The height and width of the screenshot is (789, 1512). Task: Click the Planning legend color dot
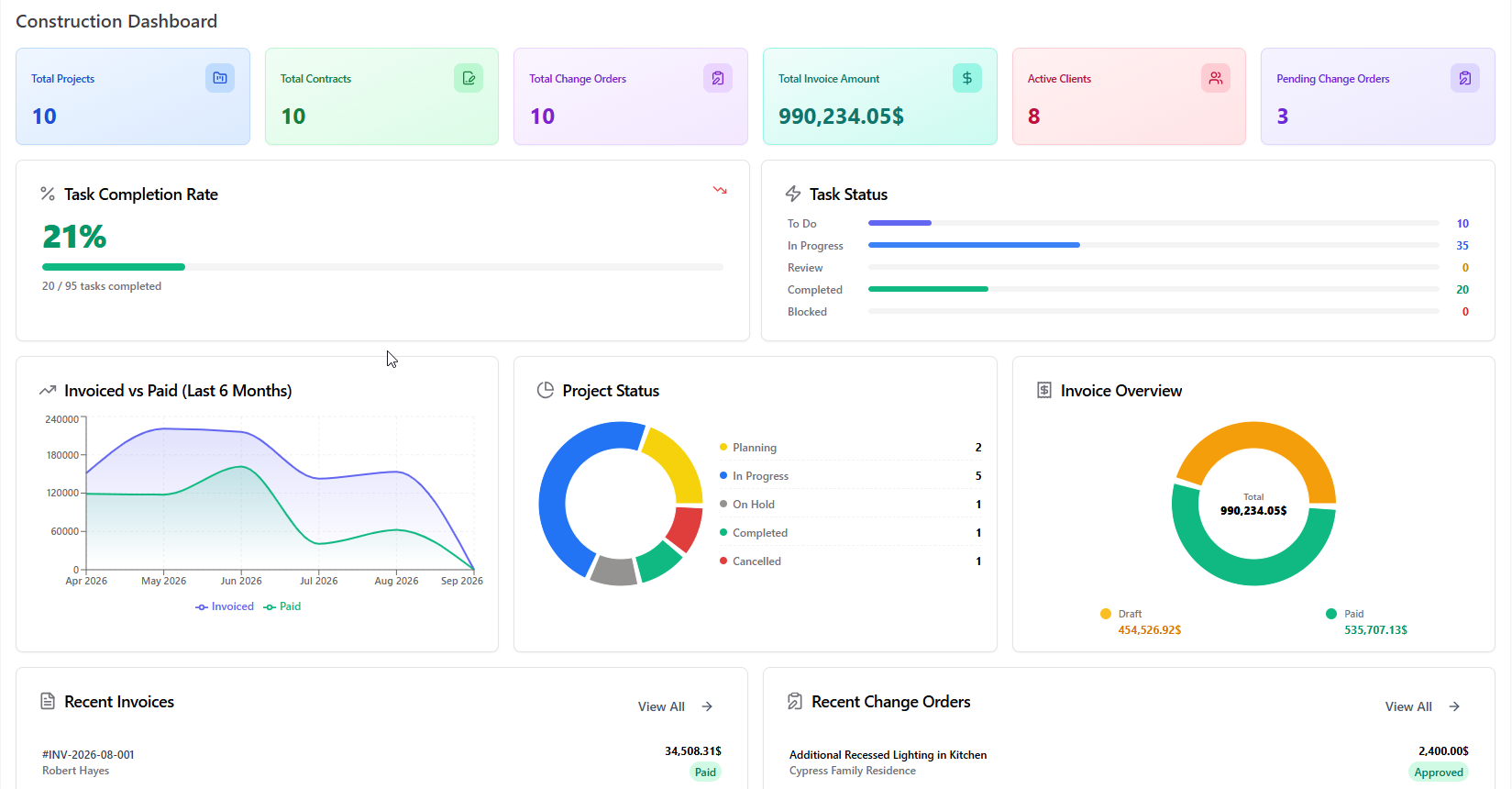723,447
